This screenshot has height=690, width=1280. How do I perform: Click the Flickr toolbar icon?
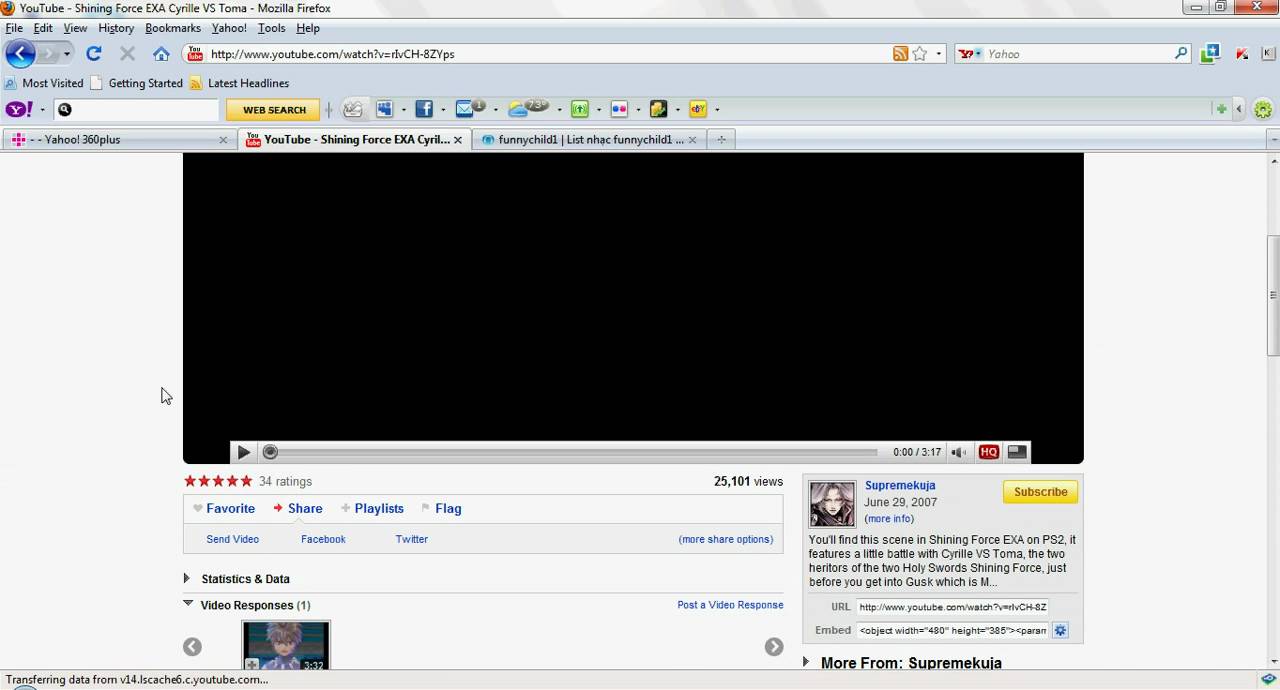[x=619, y=109]
